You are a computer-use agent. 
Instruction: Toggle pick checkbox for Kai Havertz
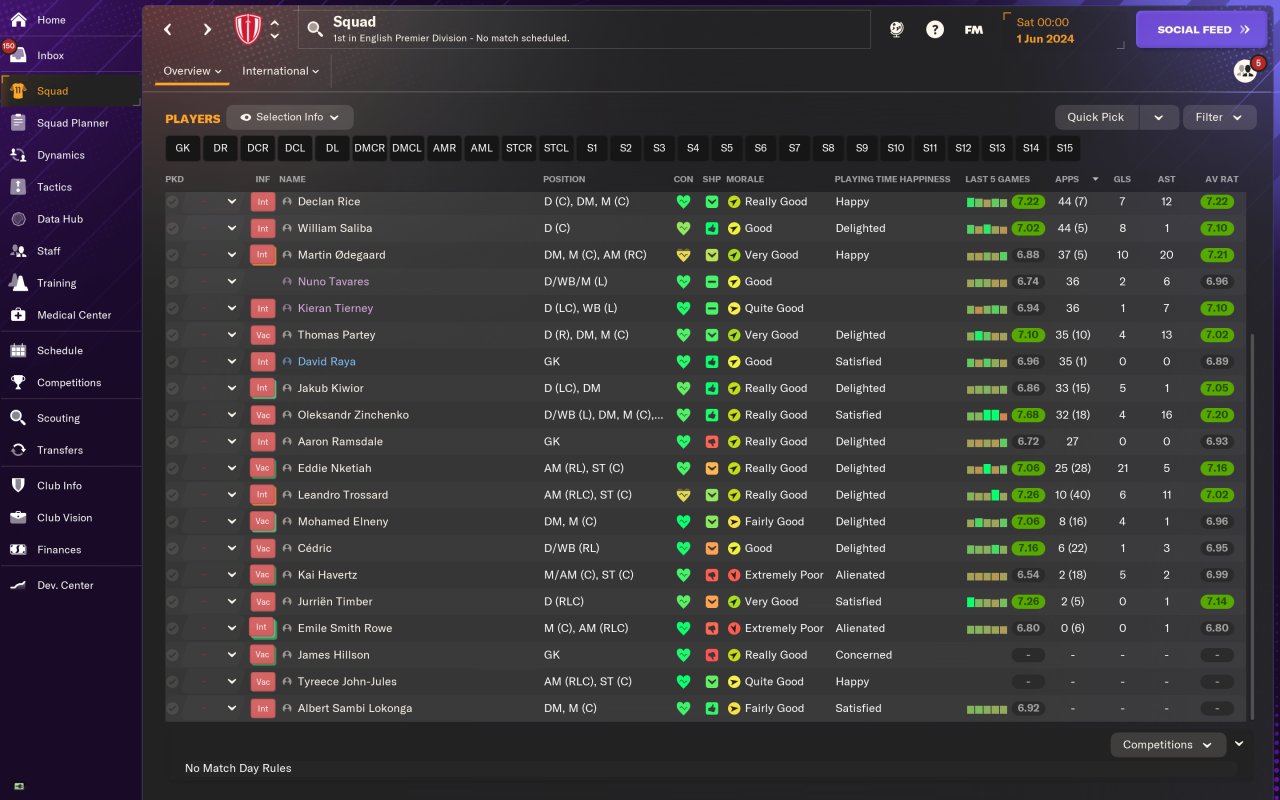click(x=172, y=575)
